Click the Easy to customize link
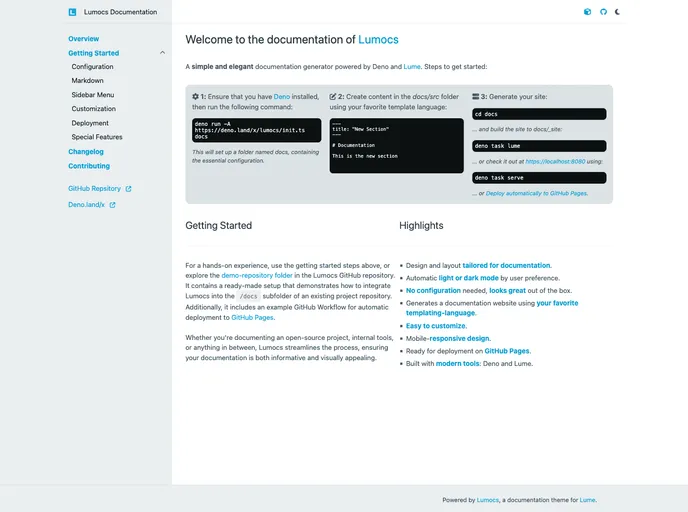The image size is (688, 512). point(435,326)
